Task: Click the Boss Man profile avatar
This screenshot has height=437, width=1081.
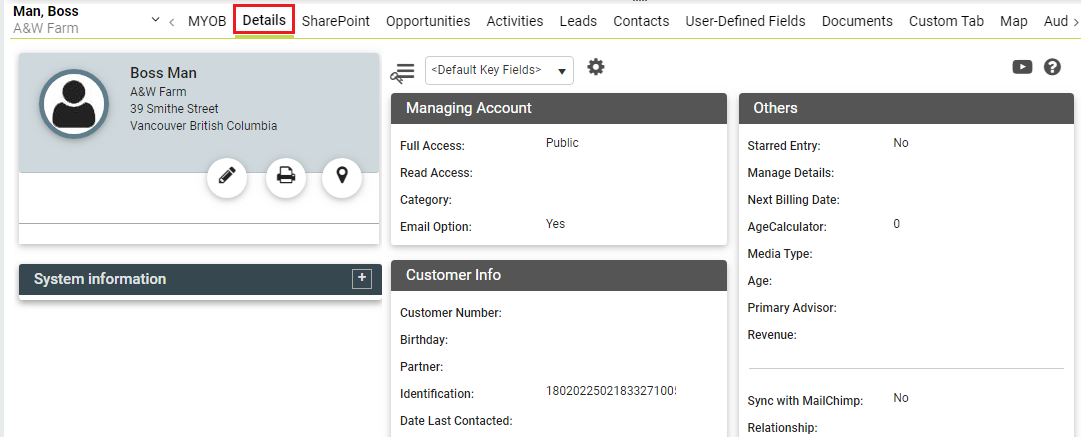Action: point(74,103)
